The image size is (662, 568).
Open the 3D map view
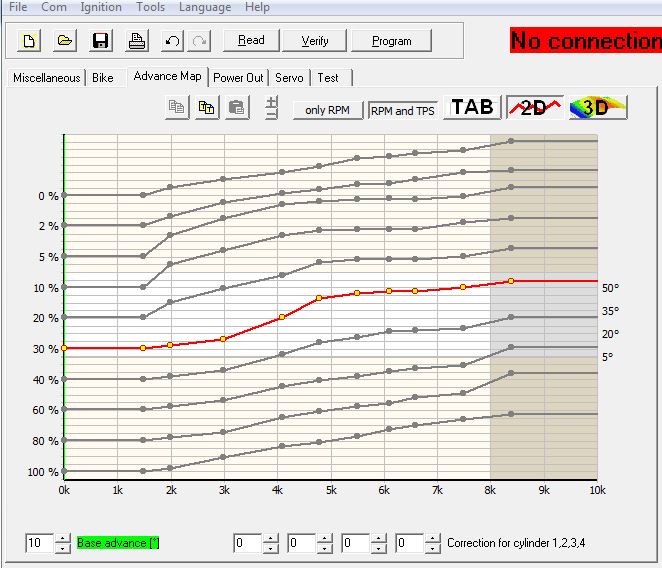pyautogui.click(x=598, y=107)
